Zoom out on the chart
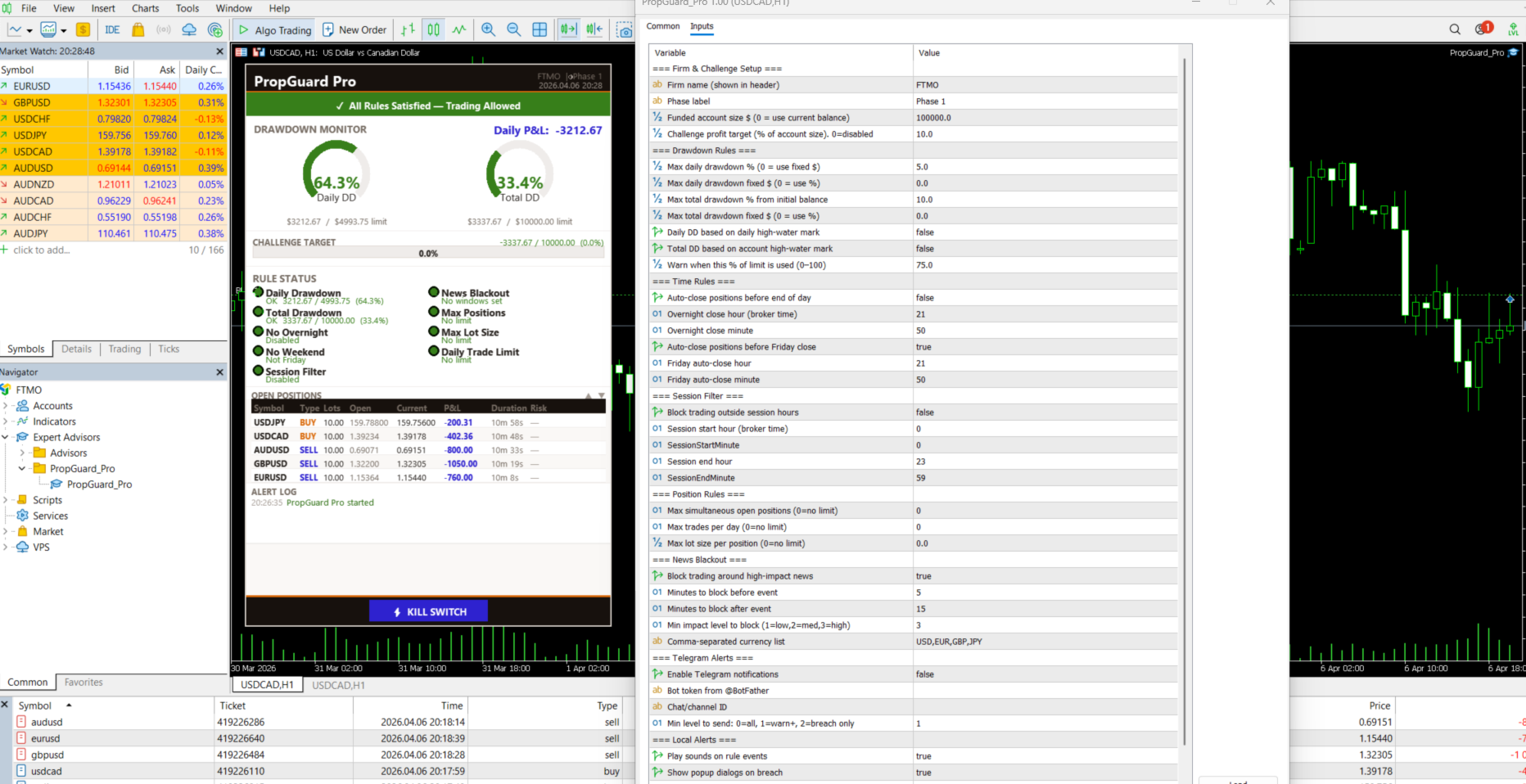Image resolution: width=1526 pixels, height=784 pixels. click(x=514, y=29)
